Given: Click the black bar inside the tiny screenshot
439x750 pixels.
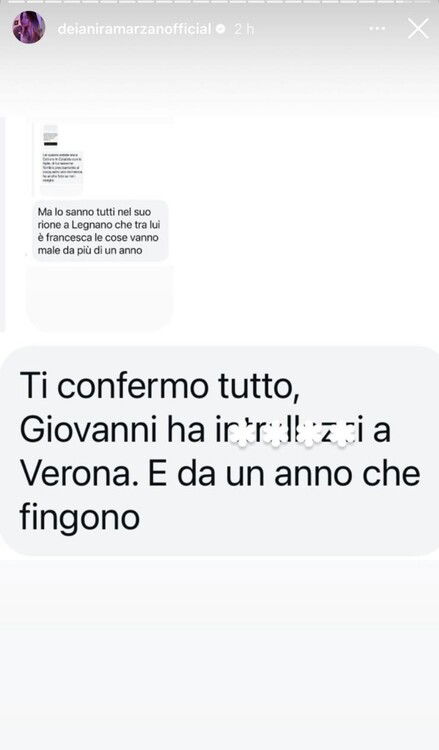Looking at the screenshot, I should click(x=50, y=144).
